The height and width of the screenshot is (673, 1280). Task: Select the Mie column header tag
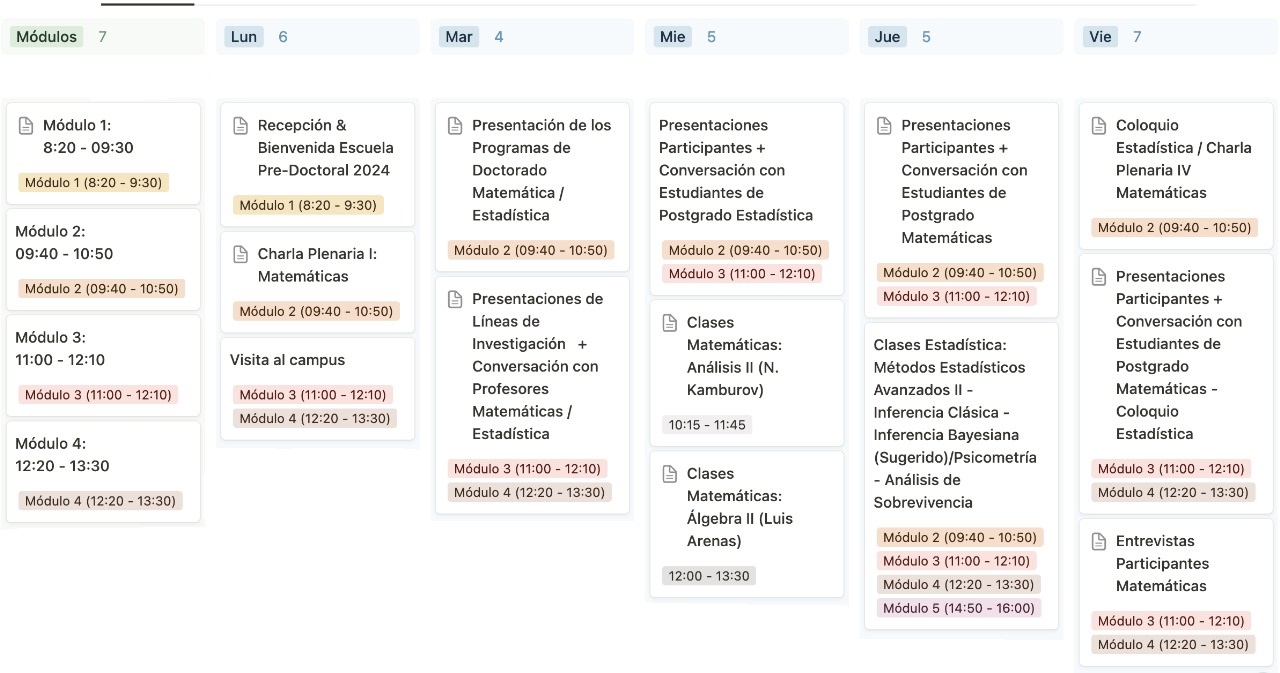coord(672,37)
